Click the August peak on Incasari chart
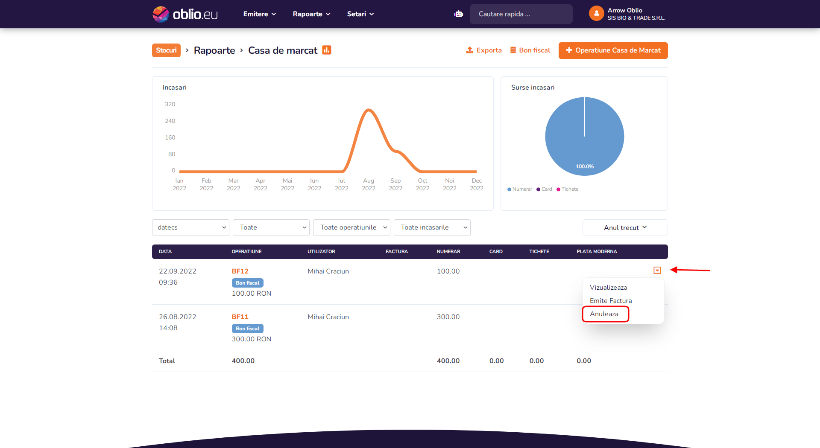Viewport: 820px width, 448px height. point(369,110)
